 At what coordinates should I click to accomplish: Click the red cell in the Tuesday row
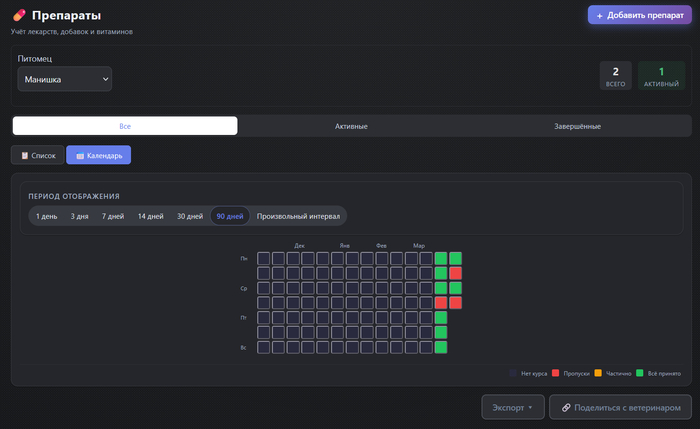pyautogui.click(x=455, y=273)
